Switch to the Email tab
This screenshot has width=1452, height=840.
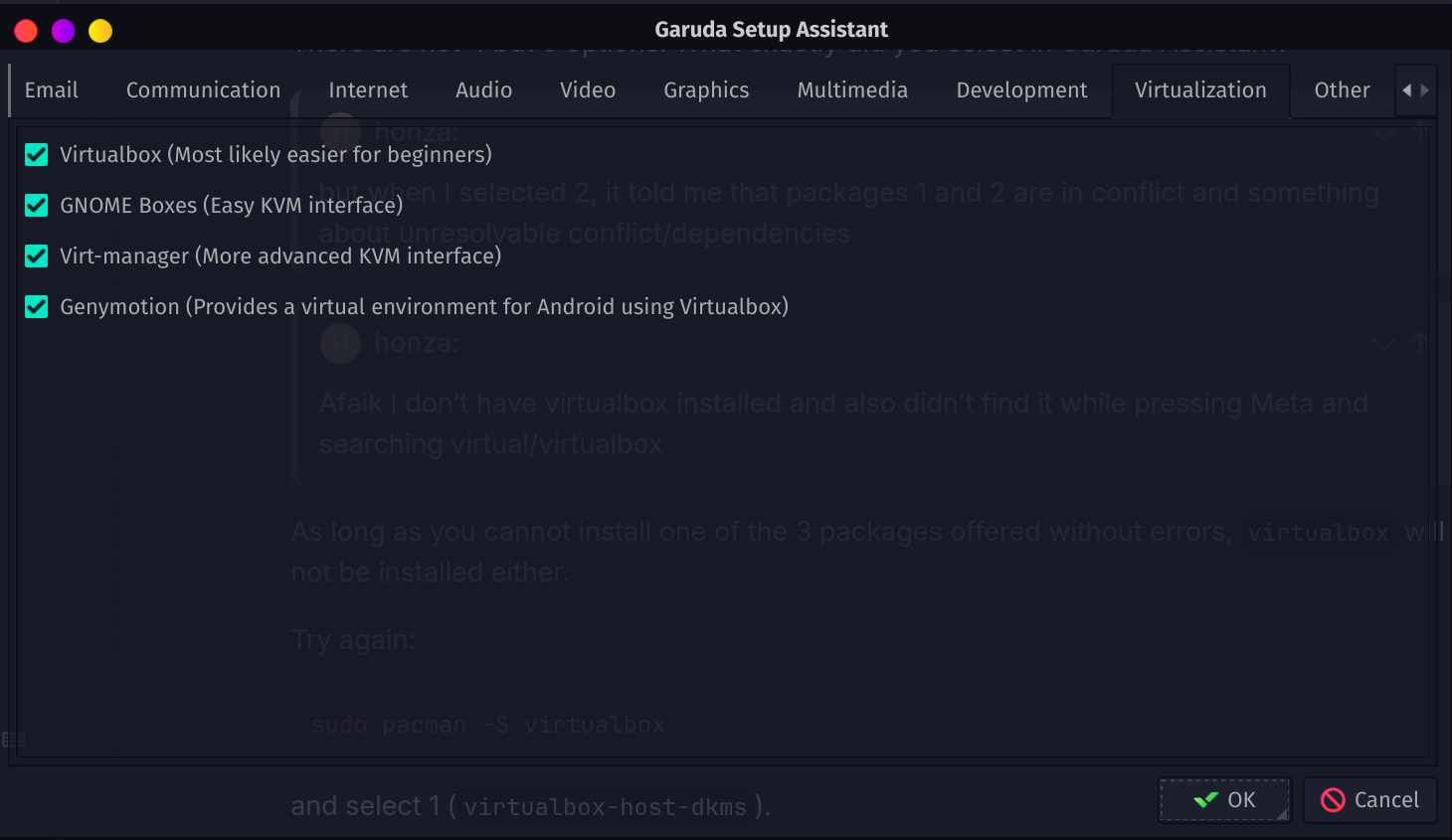[x=52, y=90]
